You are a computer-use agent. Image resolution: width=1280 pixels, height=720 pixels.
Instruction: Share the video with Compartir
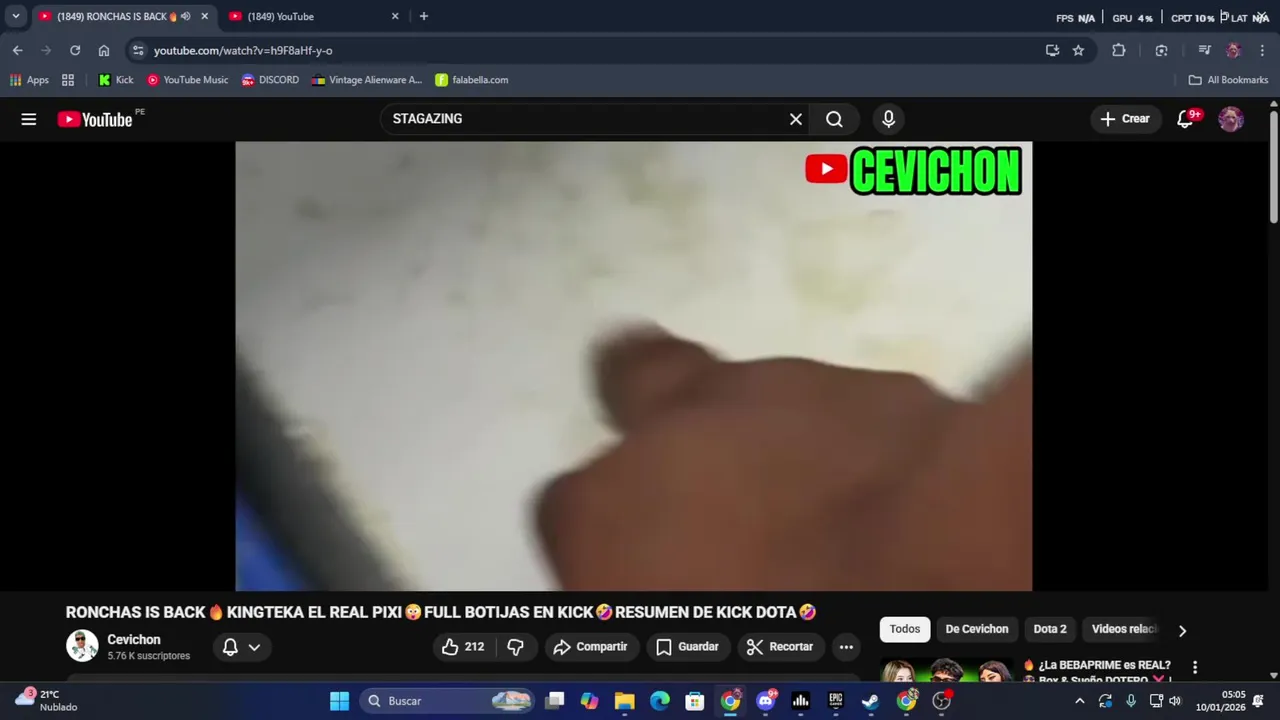(591, 647)
